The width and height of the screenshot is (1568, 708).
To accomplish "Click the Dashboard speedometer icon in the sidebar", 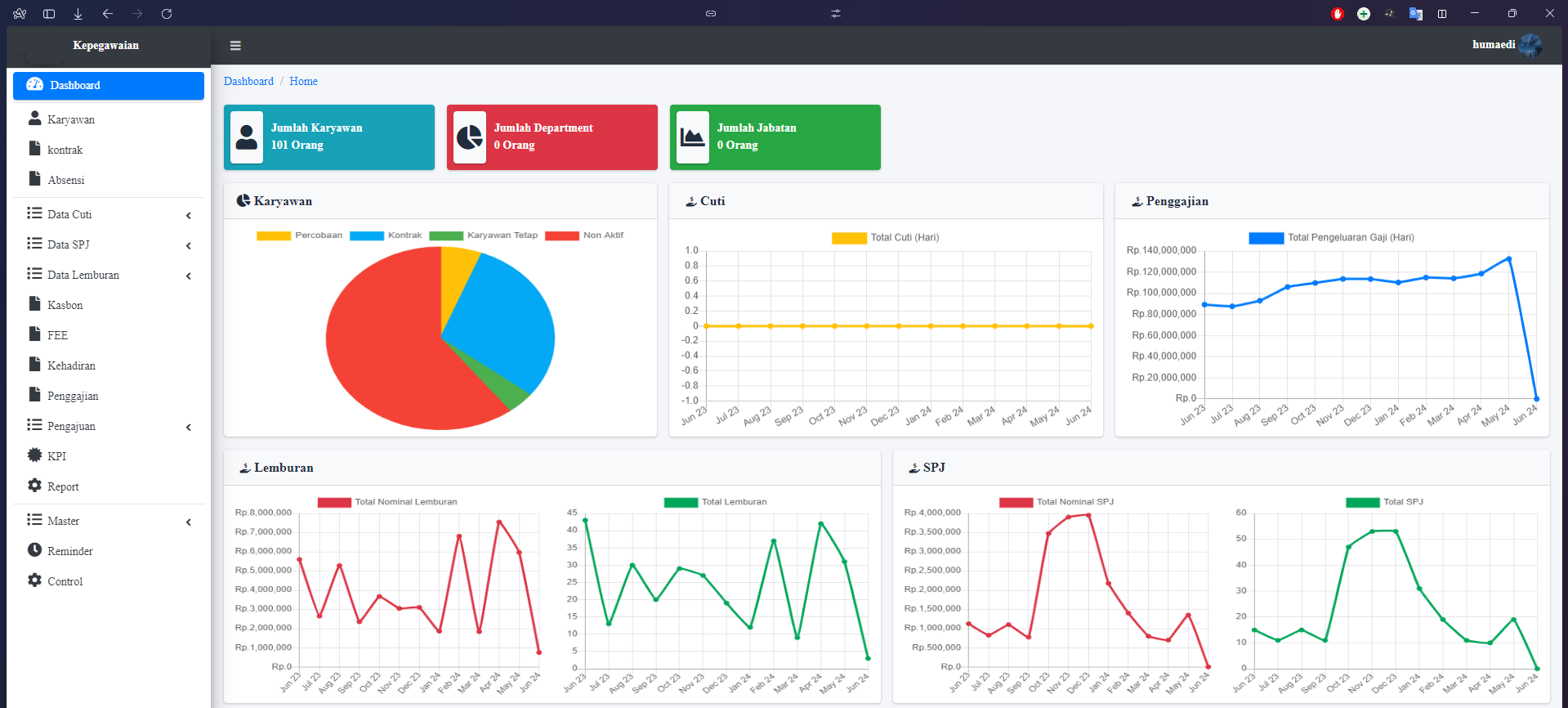I will point(34,84).
